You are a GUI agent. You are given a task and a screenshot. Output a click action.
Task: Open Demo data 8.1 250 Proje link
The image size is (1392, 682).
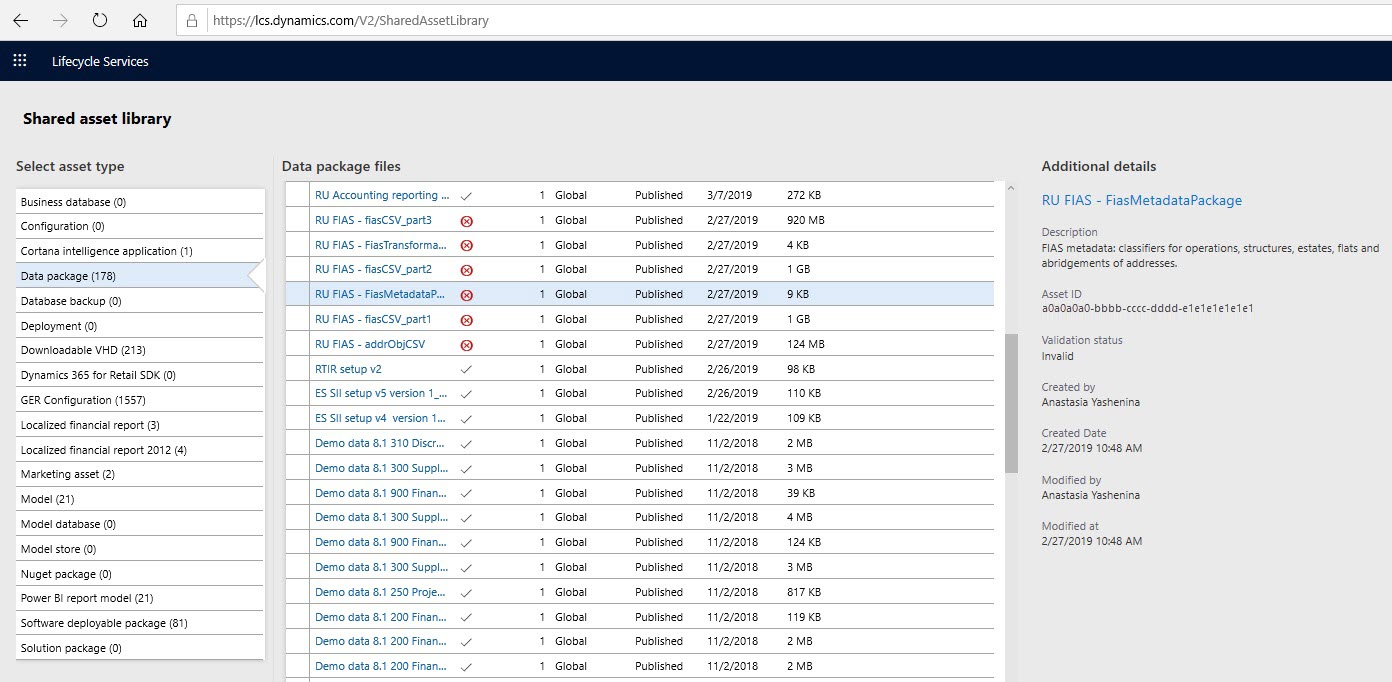380,592
